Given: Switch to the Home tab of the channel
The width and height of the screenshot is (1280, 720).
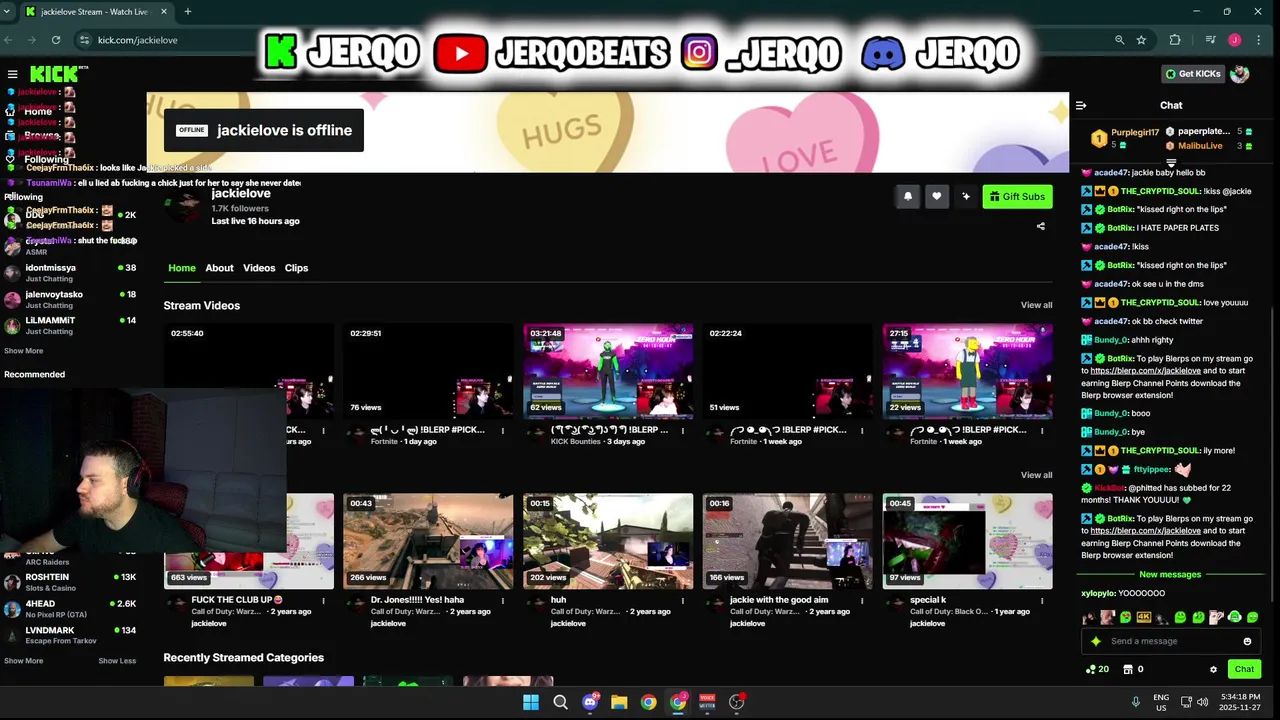Looking at the screenshot, I should (x=182, y=268).
